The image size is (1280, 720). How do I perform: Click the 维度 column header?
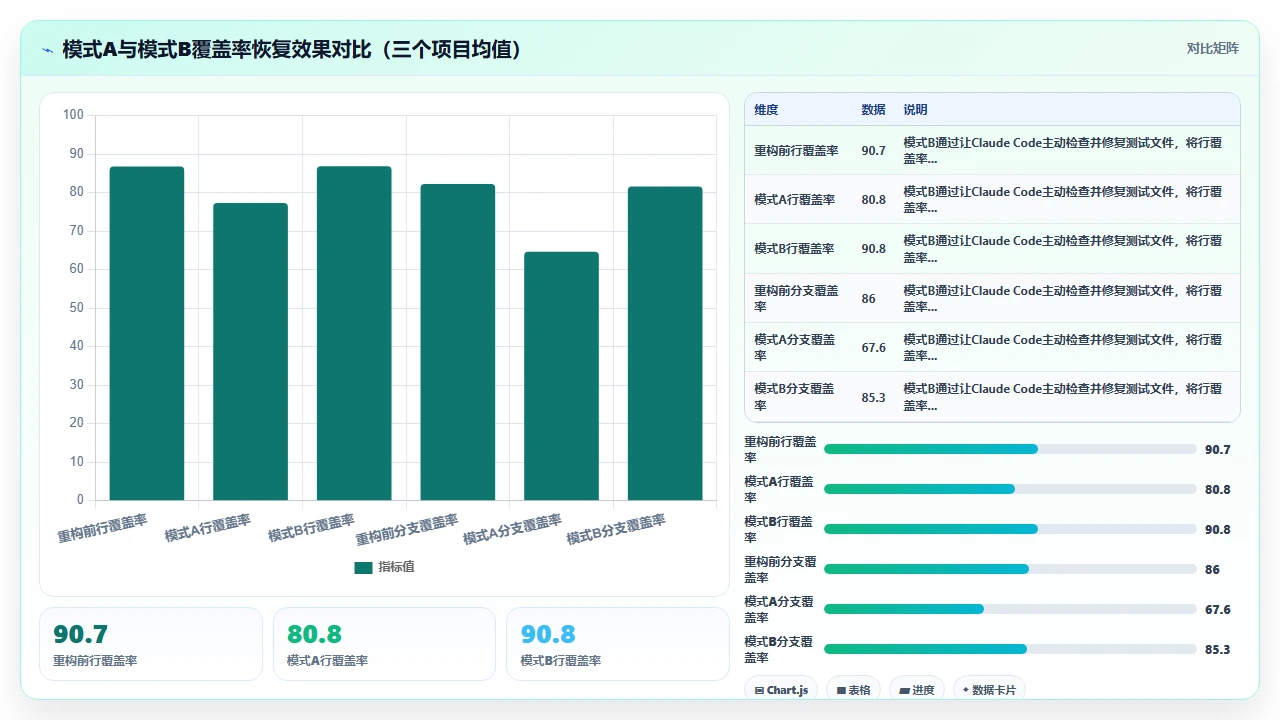(766, 110)
